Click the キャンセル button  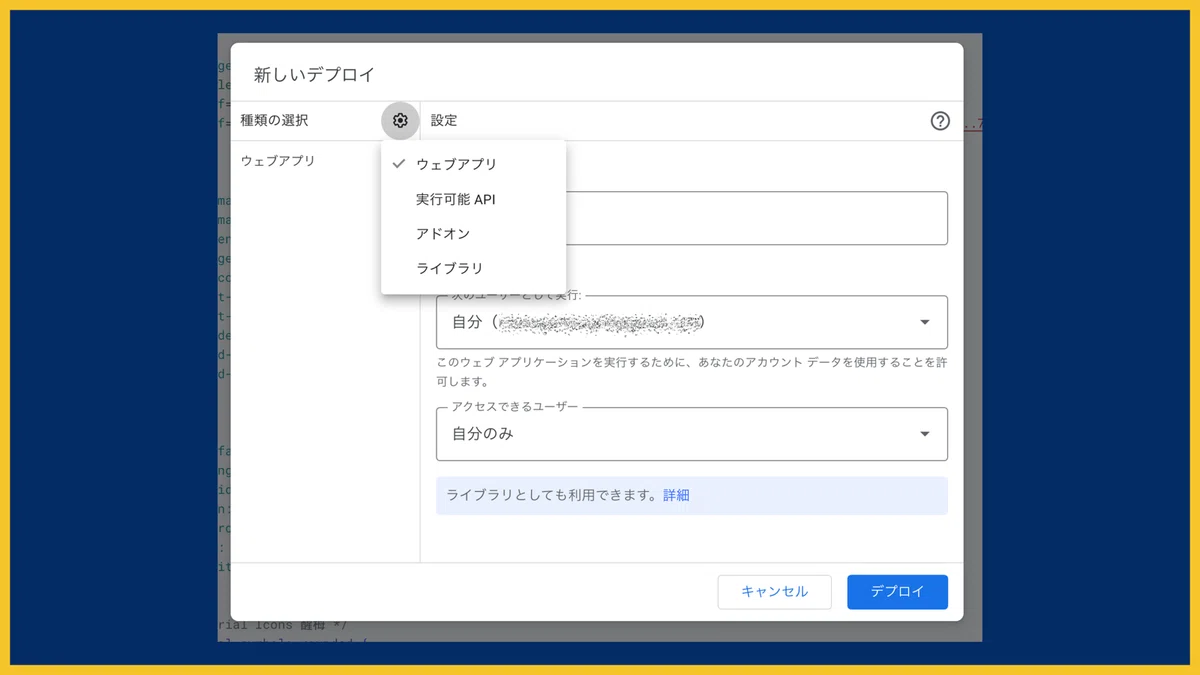[x=774, y=592]
